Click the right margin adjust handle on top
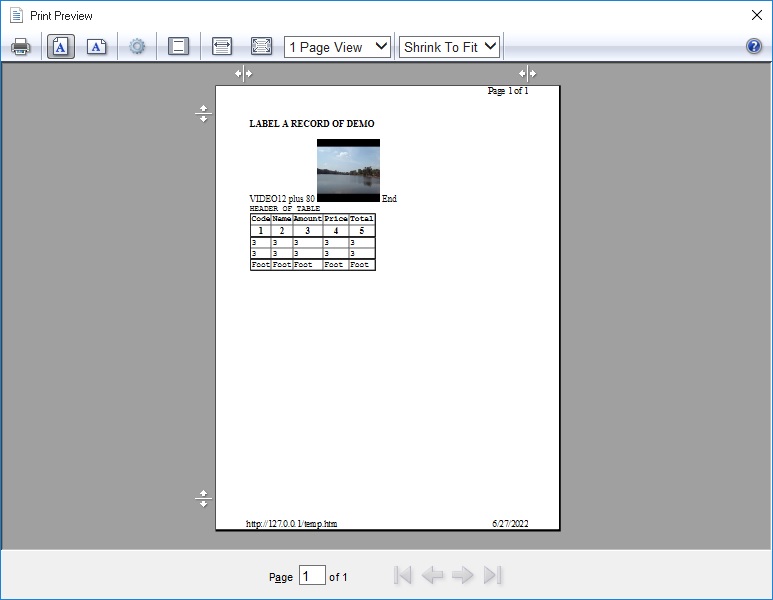Viewport: 773px width, 600px height. pos(527,73)
